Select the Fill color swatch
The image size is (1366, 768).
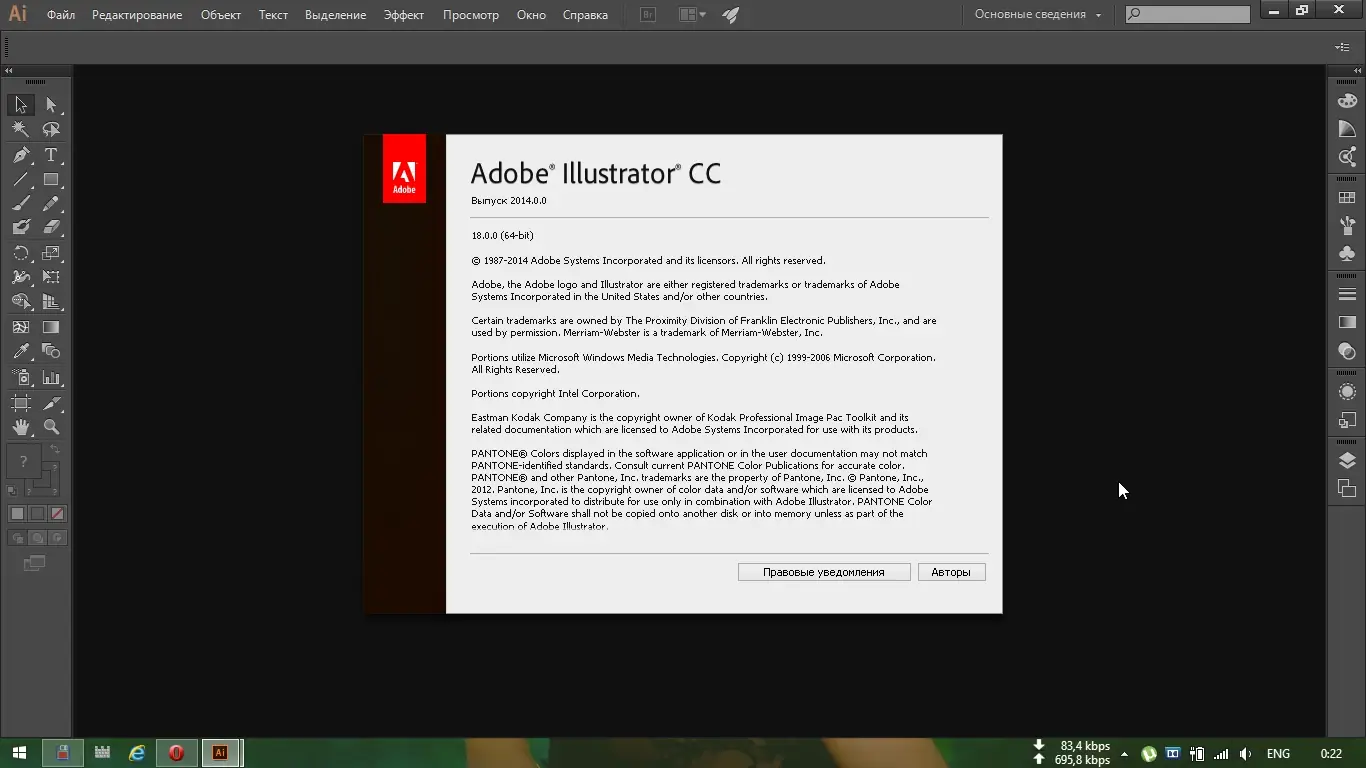22,460
